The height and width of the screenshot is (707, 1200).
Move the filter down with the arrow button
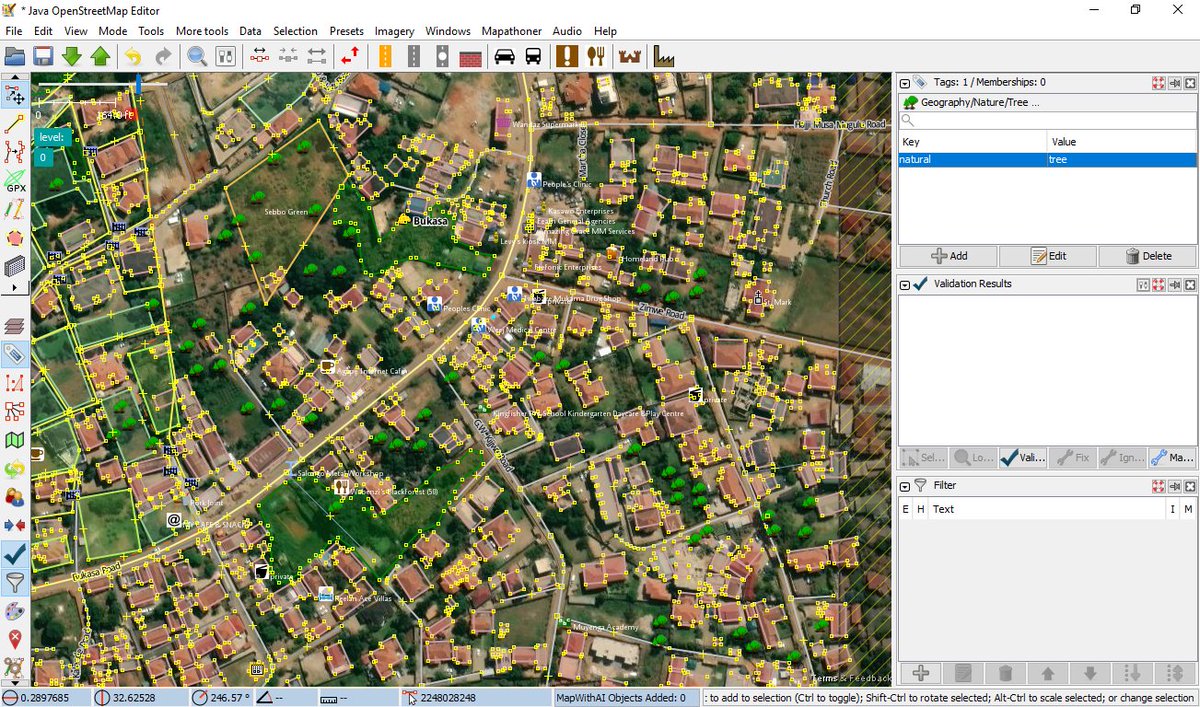1090,673
